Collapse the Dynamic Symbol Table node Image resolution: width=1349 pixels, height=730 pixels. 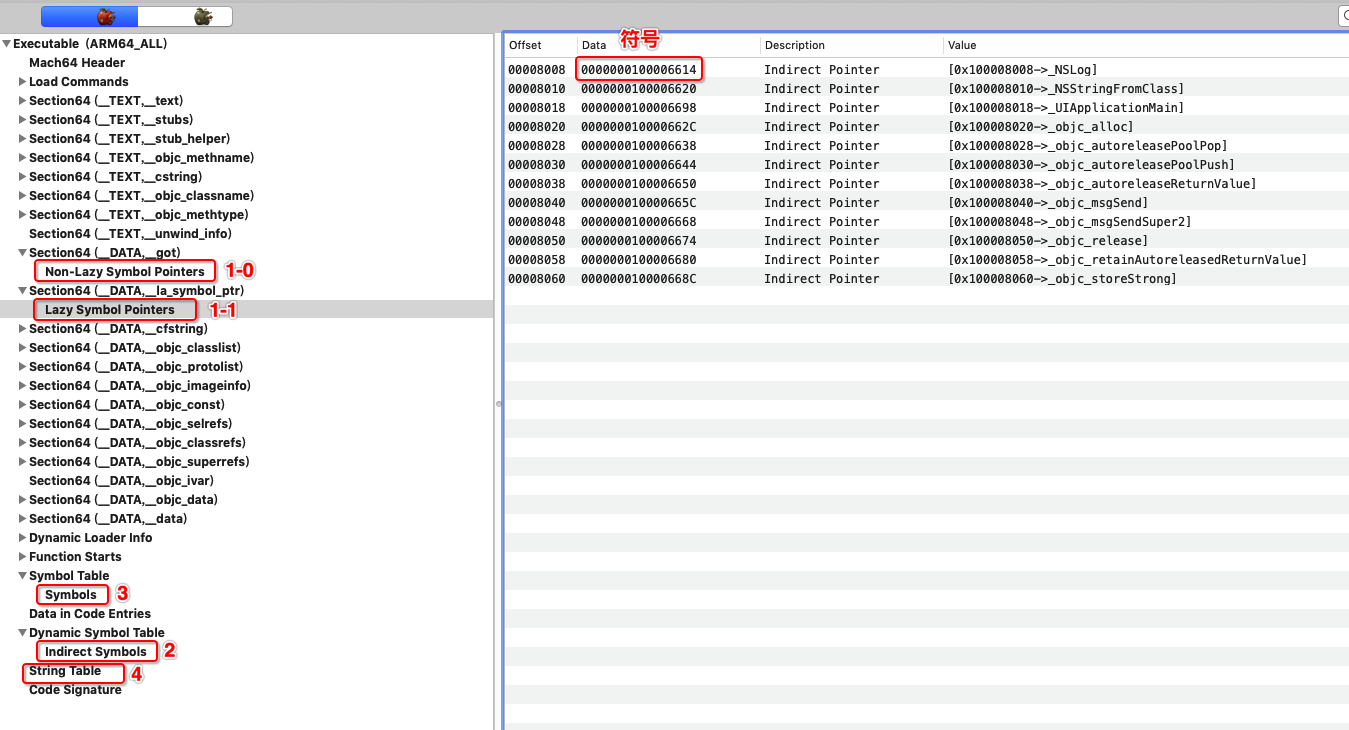[x=22, y=633]
